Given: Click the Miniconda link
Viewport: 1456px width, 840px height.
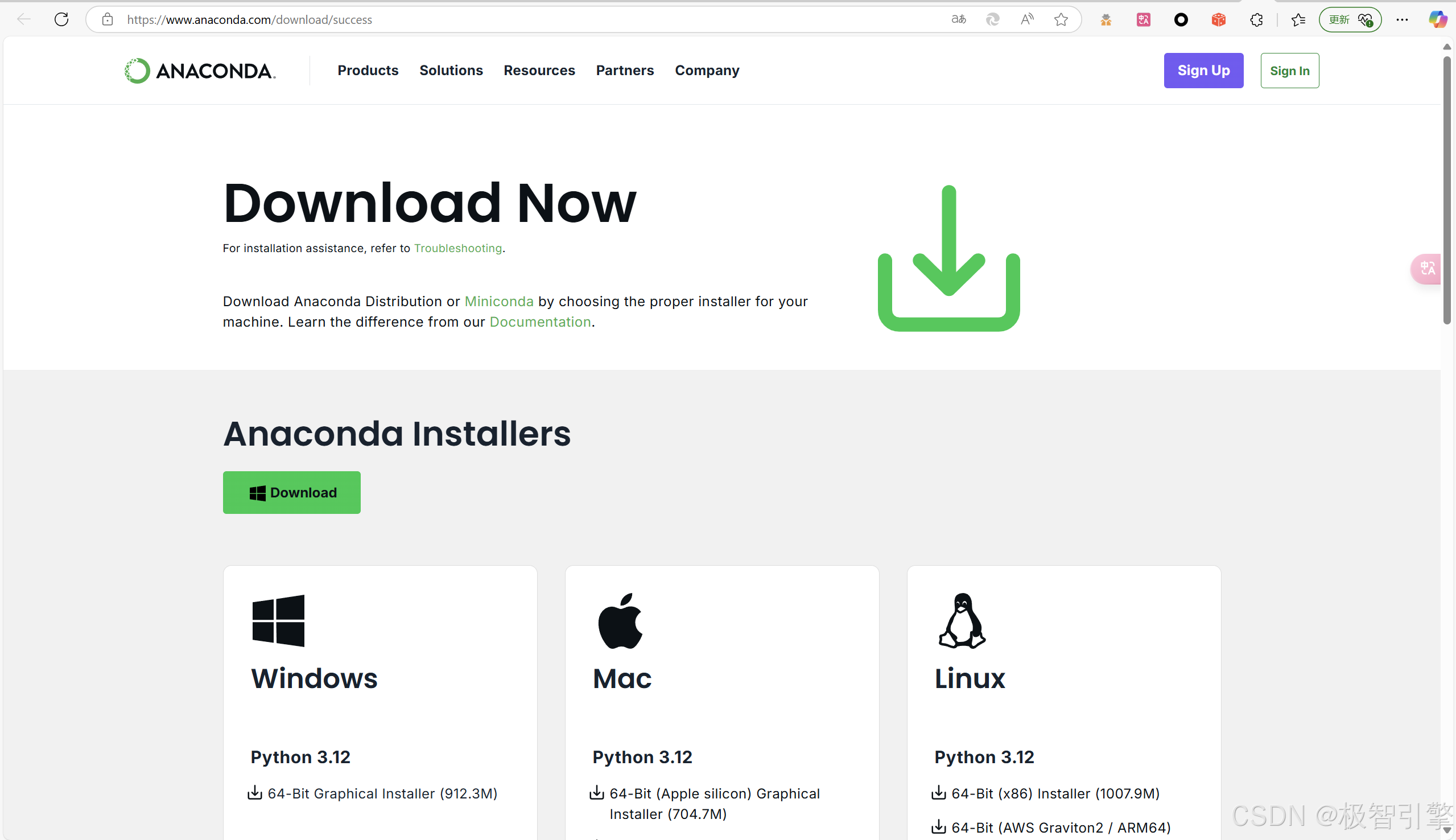Looking at the screenshot, I should 499,301.
